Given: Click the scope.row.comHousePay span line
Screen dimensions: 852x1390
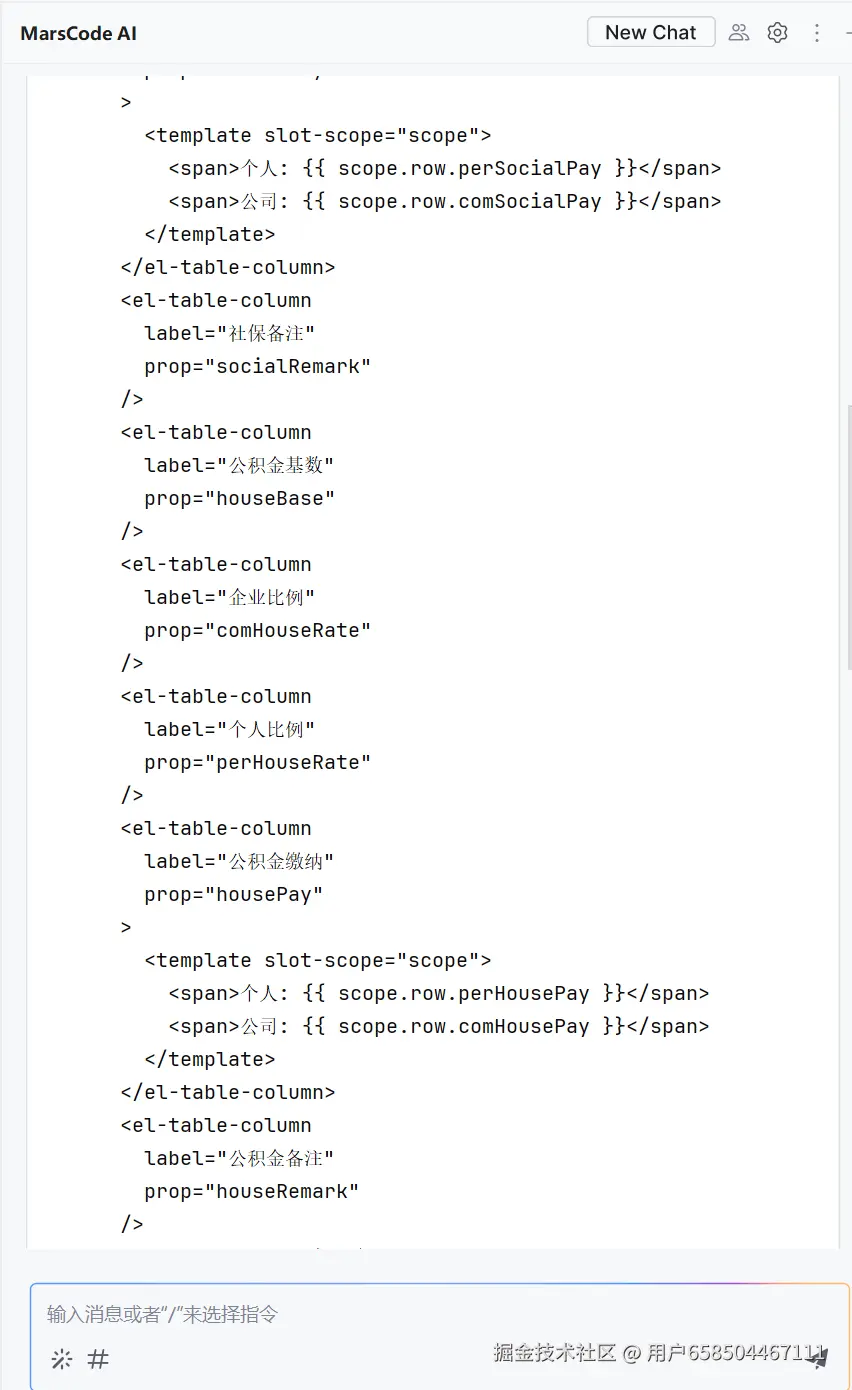Looking at the screenshot, I should pyautogui.click(x=438, y=1026).
